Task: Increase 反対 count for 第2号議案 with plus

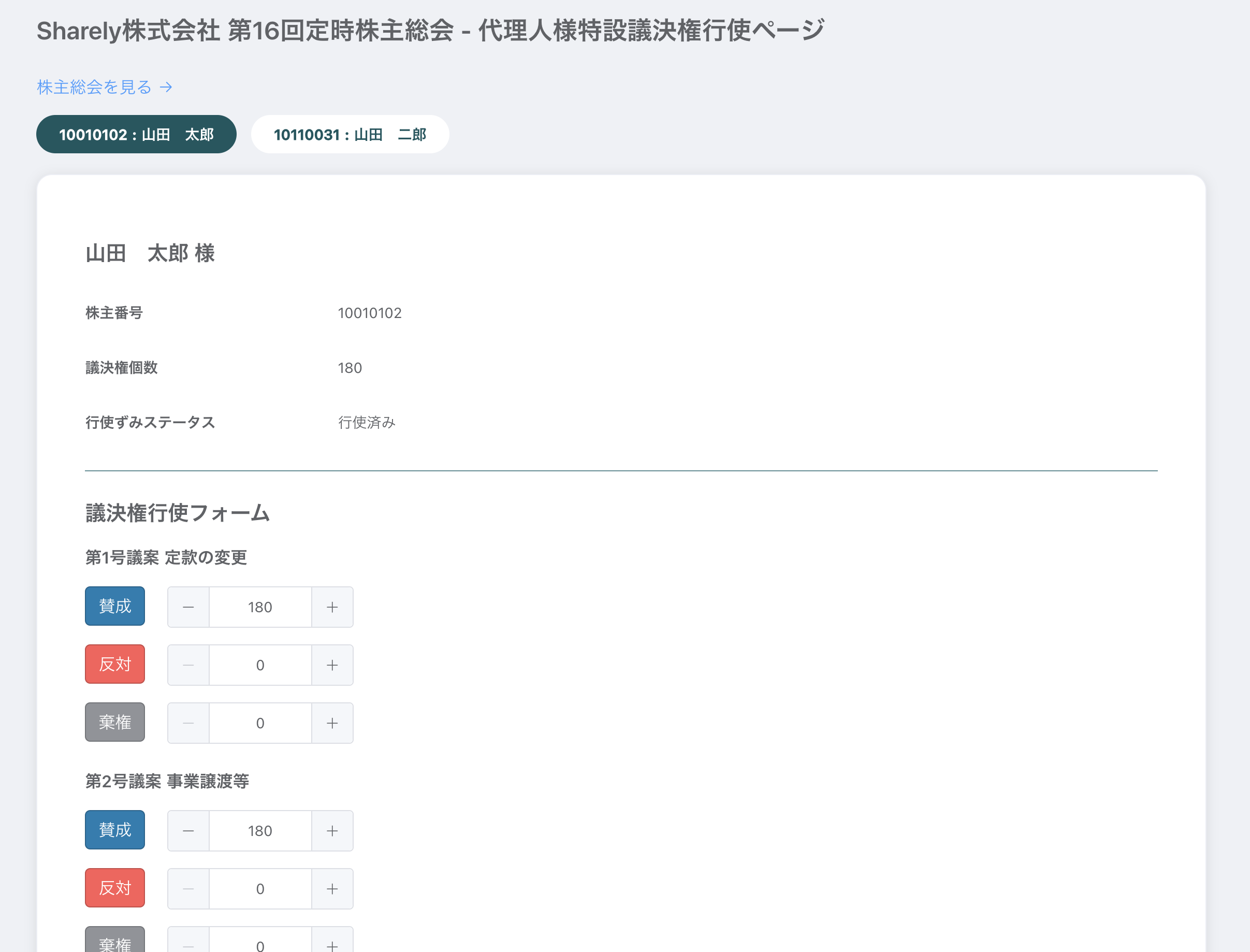Action: [332, 889]
